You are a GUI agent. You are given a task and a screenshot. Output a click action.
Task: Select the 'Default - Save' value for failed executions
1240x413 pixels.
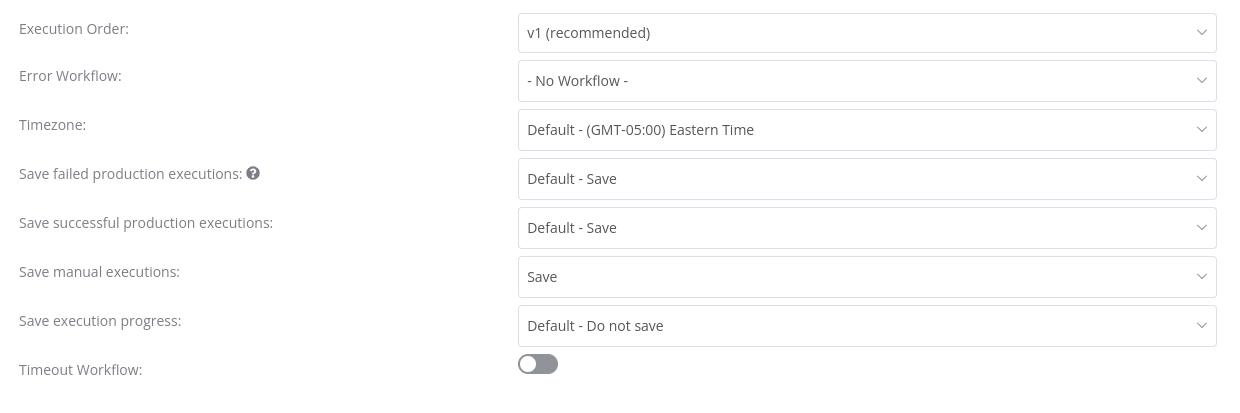tap(867, 179)
